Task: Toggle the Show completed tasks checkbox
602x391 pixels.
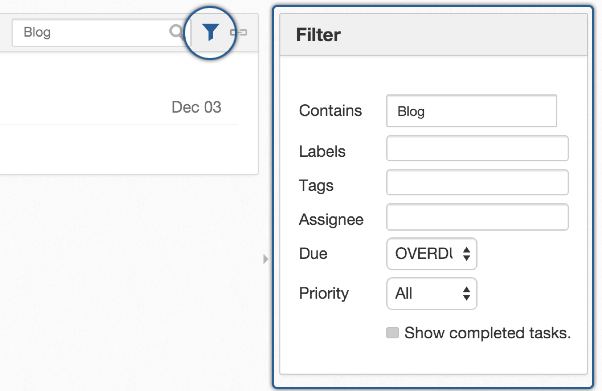Action: tap(392, 333)
